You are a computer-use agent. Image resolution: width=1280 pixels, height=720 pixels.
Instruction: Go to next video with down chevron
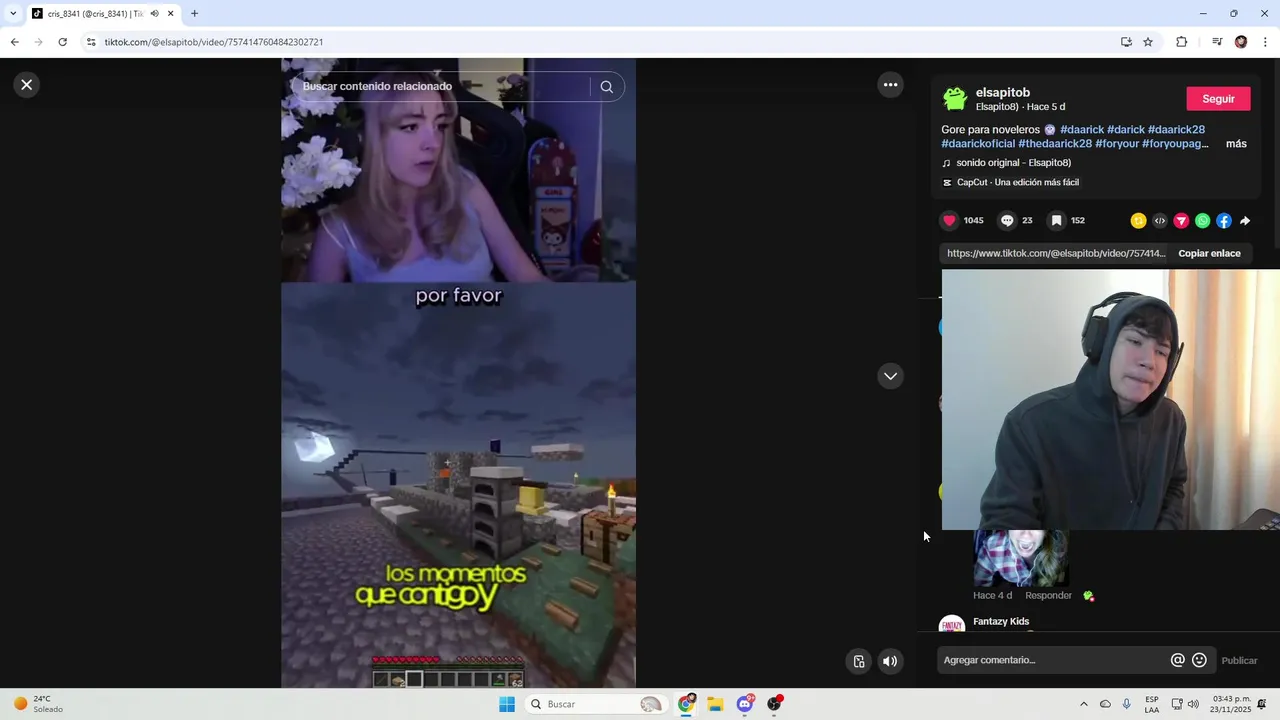point(890,376)
